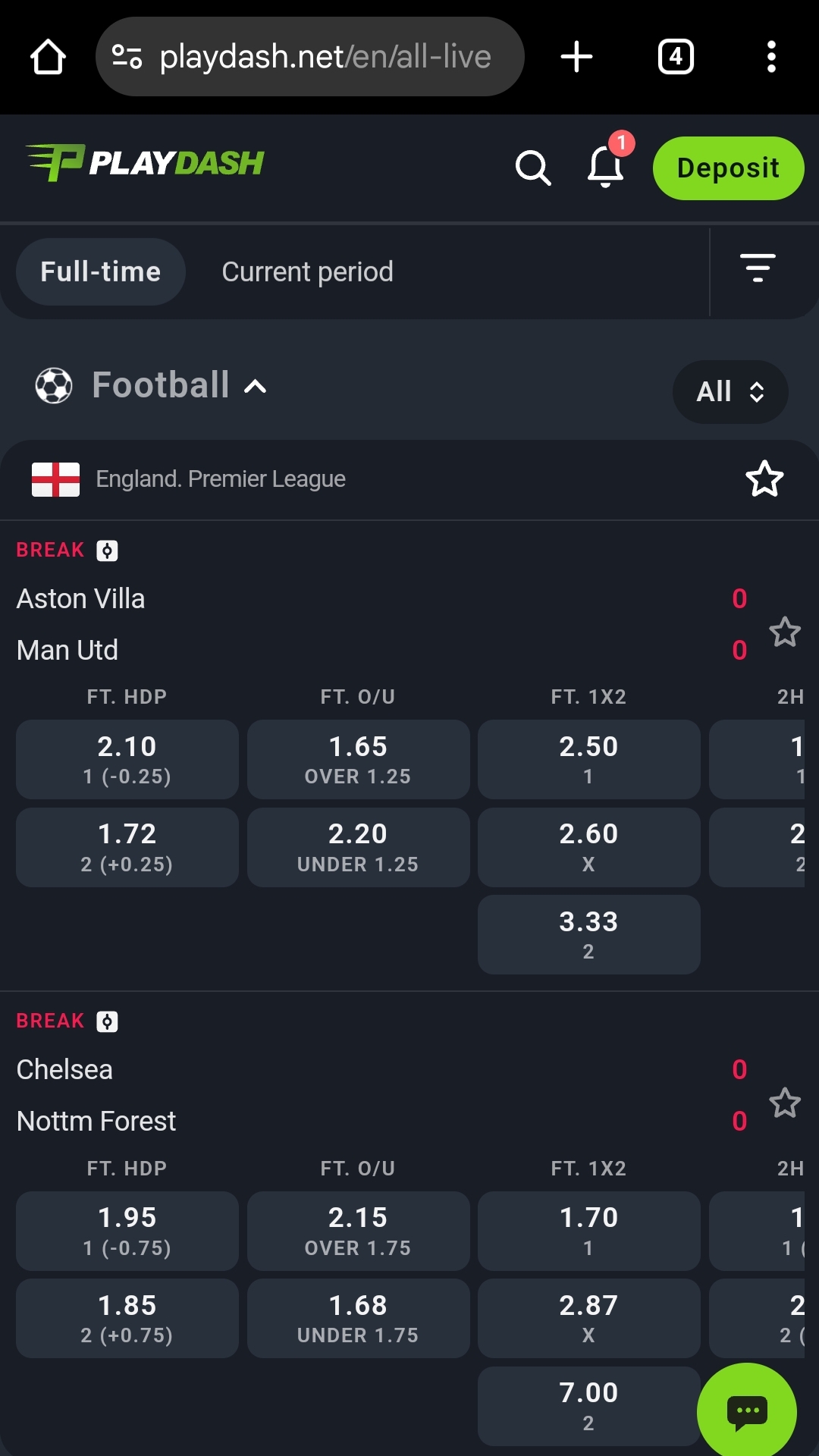
Task: Favorite the England Premier League star
Action: 764,479
